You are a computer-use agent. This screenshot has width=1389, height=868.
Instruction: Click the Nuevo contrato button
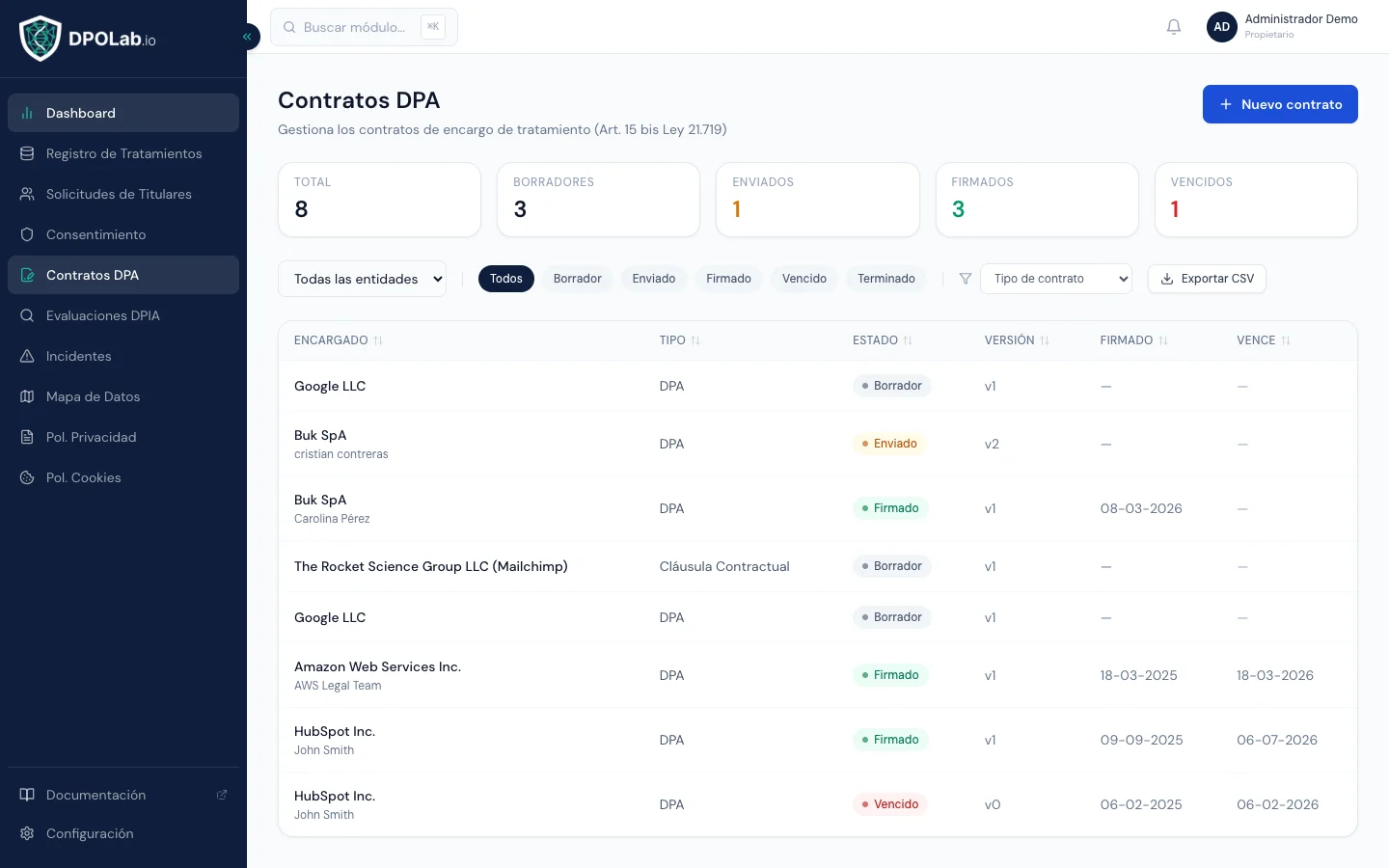(x=1280, y=104)
